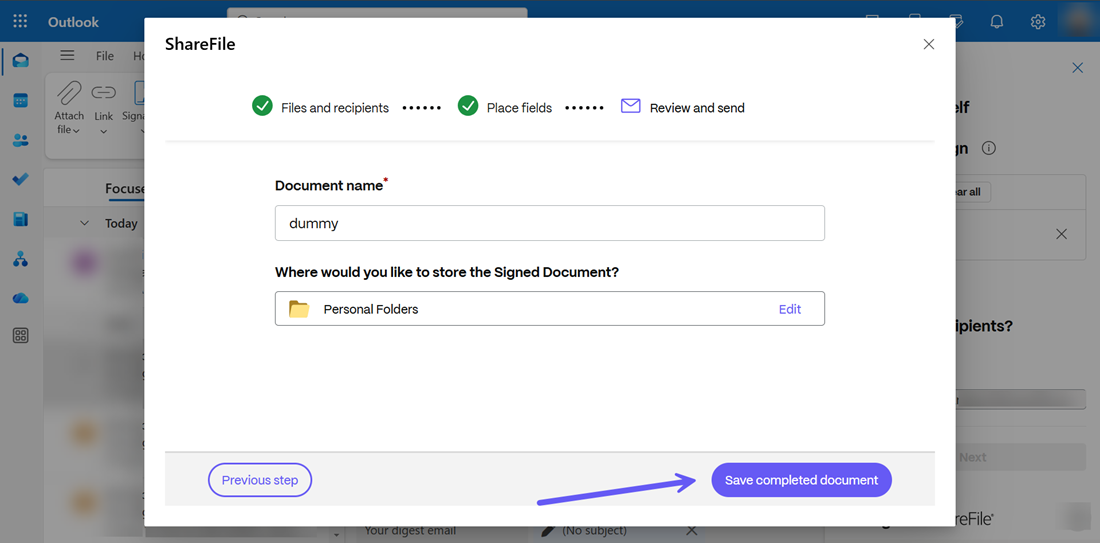Open the Outlook settings gear

point(1038,22)
